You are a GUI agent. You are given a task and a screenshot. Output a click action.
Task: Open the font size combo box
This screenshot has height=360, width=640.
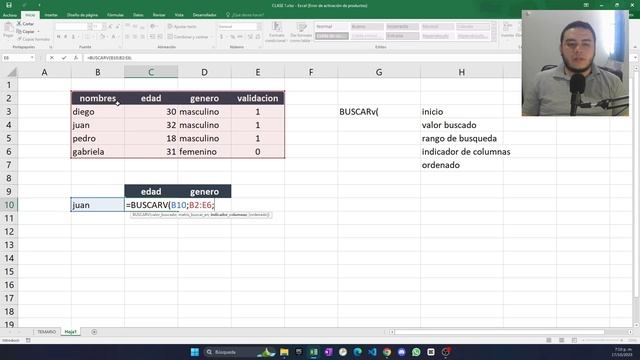99,27
